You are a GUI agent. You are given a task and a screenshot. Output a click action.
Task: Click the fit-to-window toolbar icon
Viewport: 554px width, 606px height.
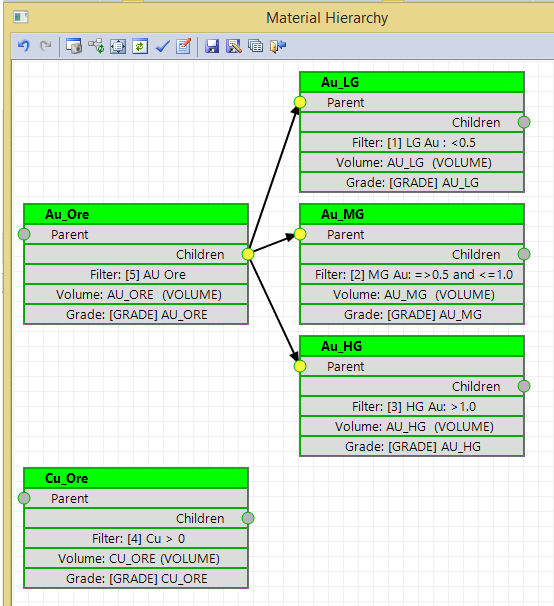point(118,46)
